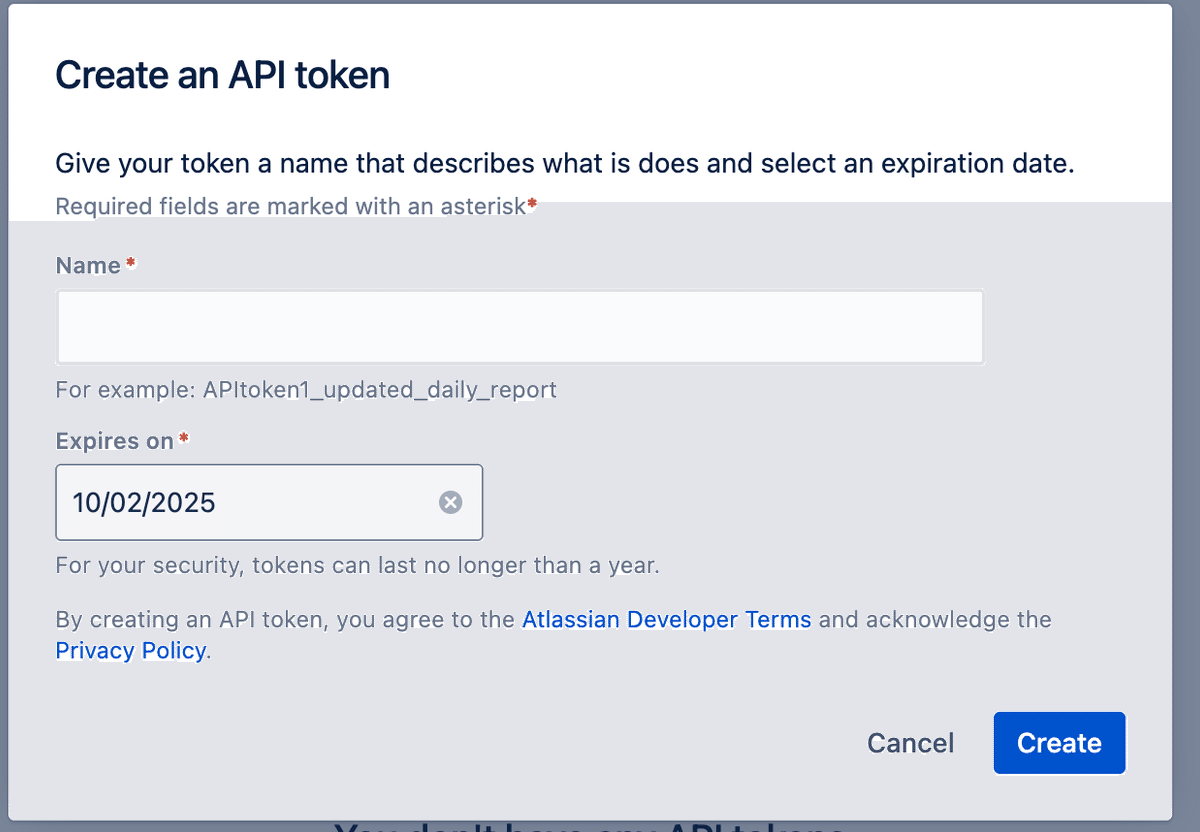Focus the Name input field
The height and width of the screenshot is (832, 1200).
tap(520, 327)
